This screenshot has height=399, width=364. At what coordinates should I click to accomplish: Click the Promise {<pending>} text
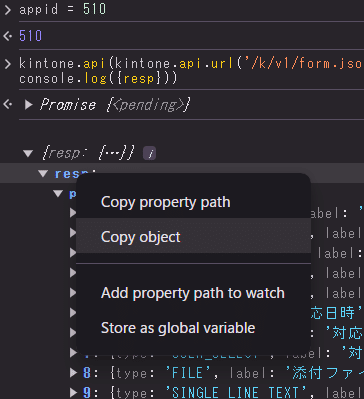click(x=115, y=105)
